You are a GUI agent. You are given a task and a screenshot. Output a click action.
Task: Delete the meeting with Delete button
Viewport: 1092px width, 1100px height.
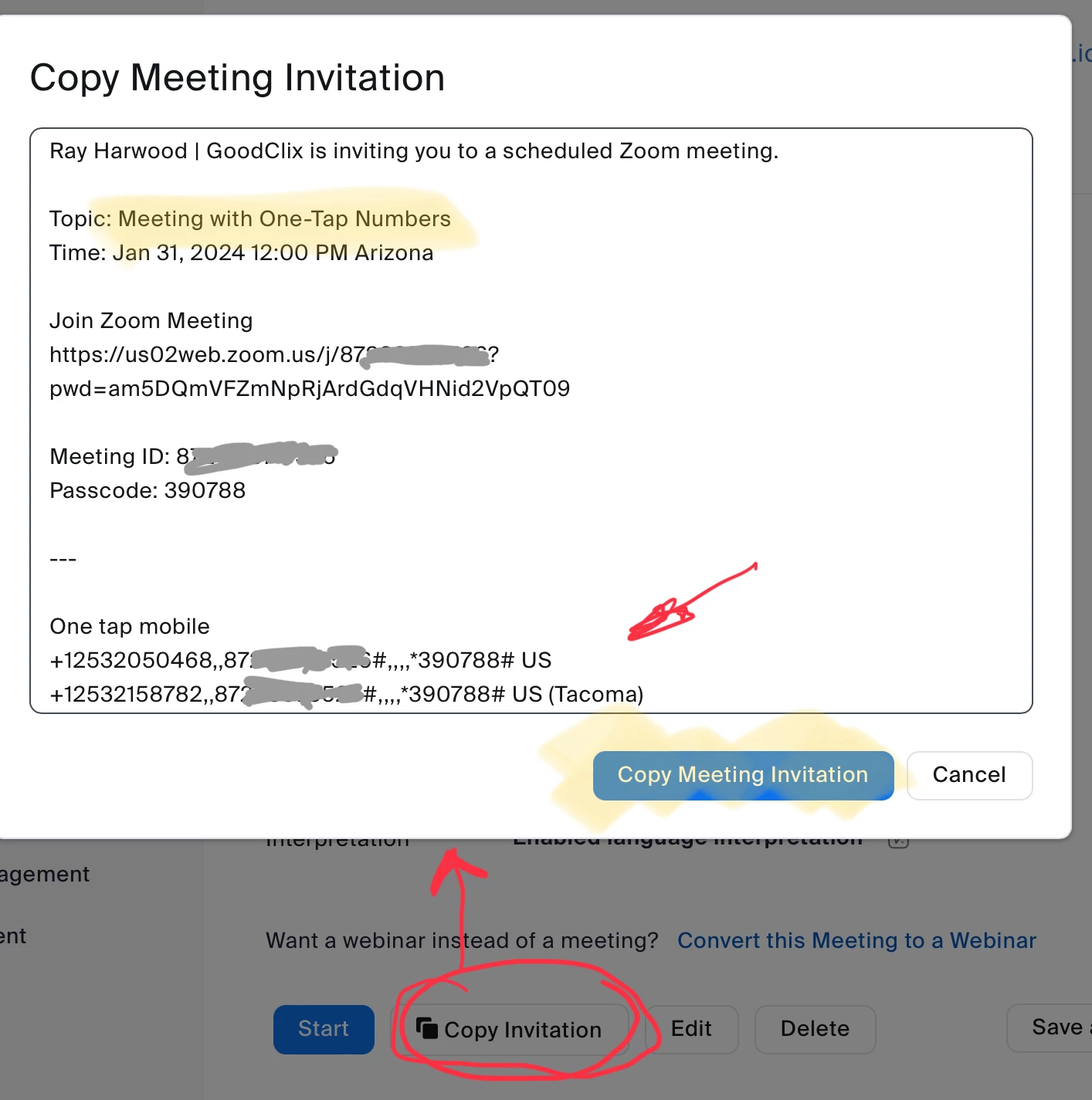click(x=815, y=1029)
